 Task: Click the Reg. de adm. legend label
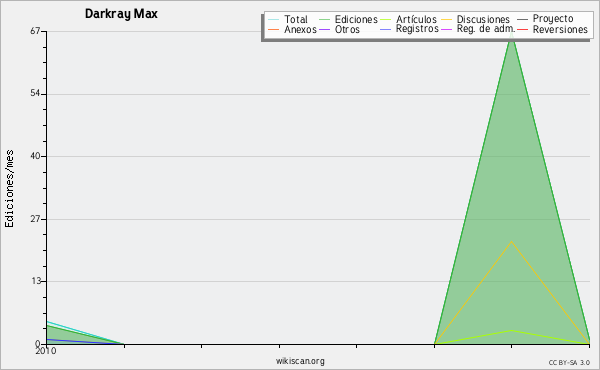[x=486, y=29]
